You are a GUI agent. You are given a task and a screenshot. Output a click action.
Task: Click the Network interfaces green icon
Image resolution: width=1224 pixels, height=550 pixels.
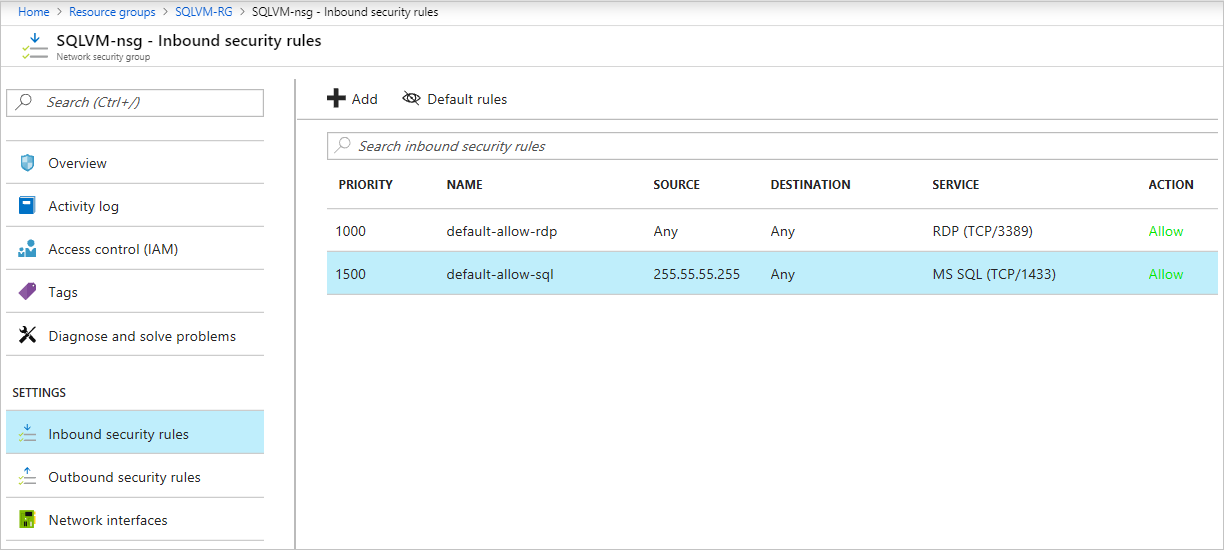coord(27,520)
